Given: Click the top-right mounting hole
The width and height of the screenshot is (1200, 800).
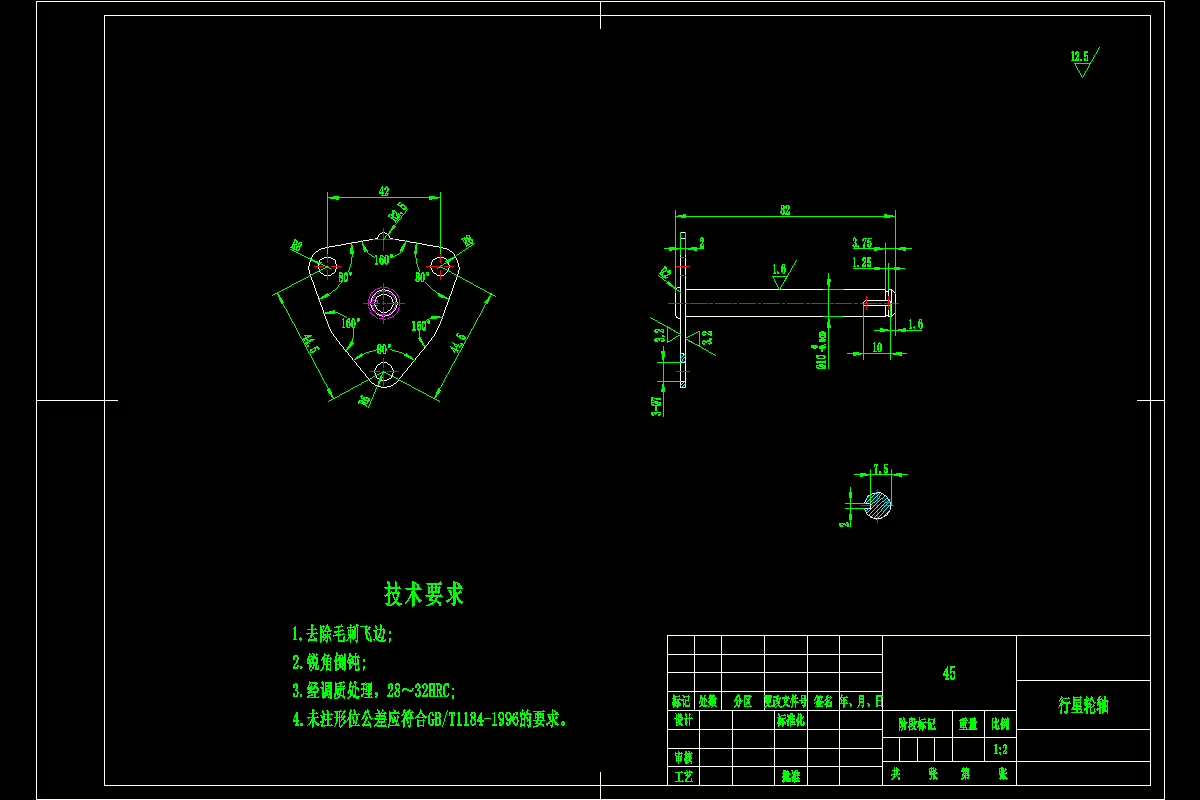Looking at the screenshot, I should tap(442, 265).
